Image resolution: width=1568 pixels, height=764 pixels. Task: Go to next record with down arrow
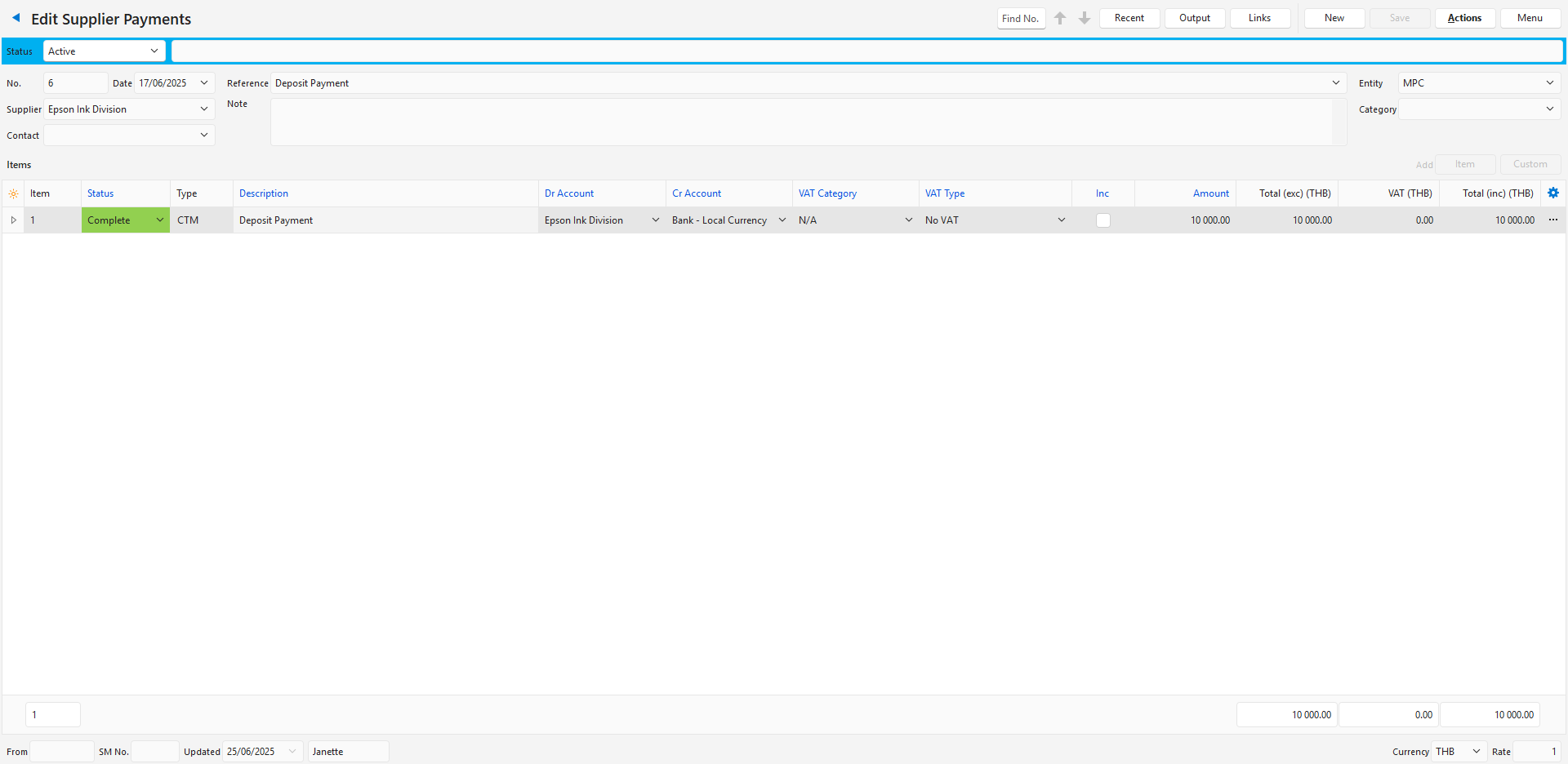pos(1085,18)
